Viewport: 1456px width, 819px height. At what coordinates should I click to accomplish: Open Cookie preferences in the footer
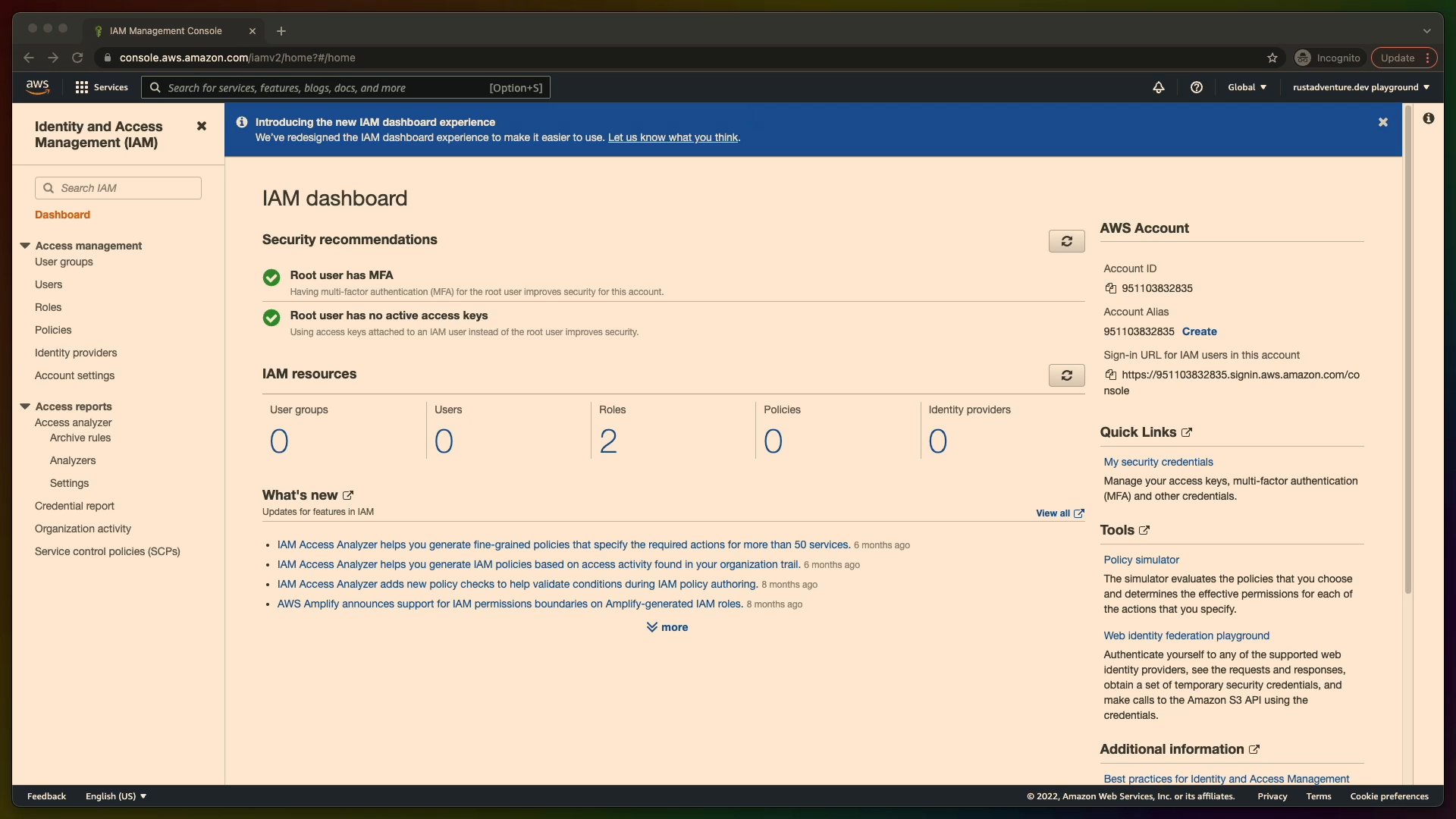(x=1389, y=796)
